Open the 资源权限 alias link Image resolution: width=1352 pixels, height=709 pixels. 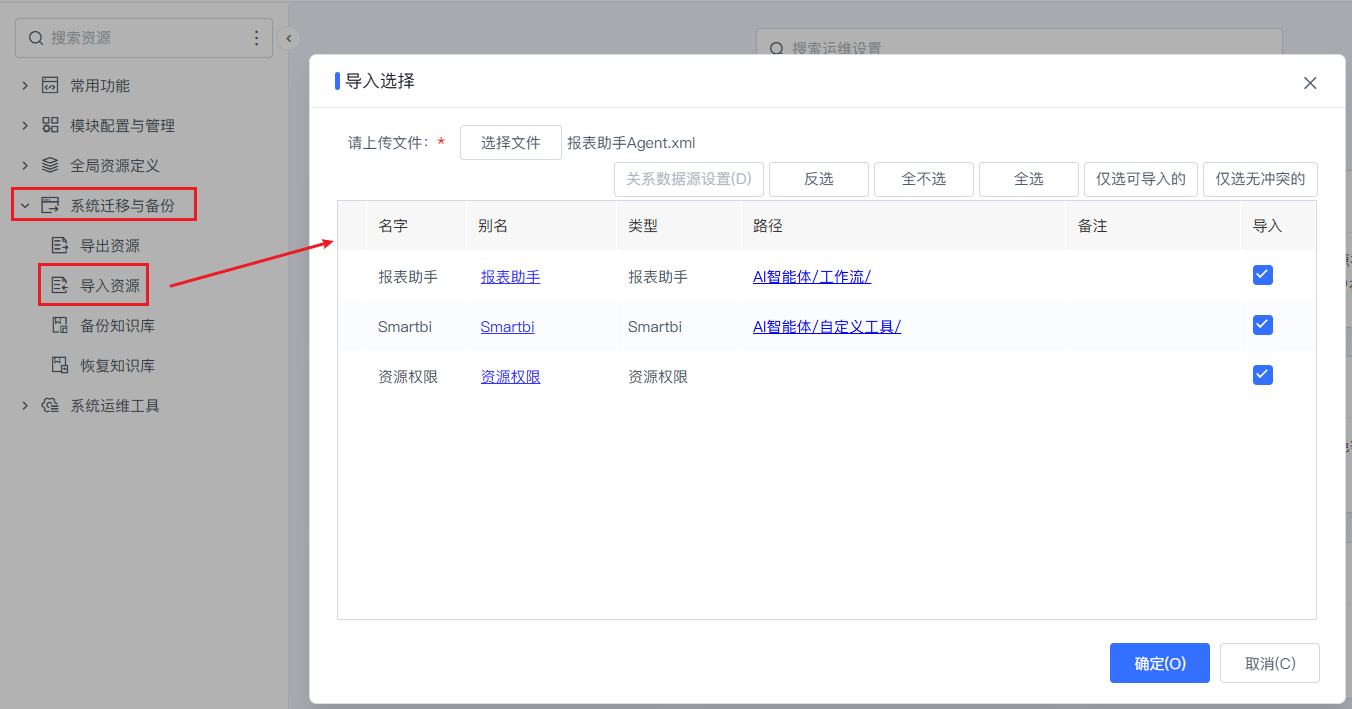(x=510, y=376)
